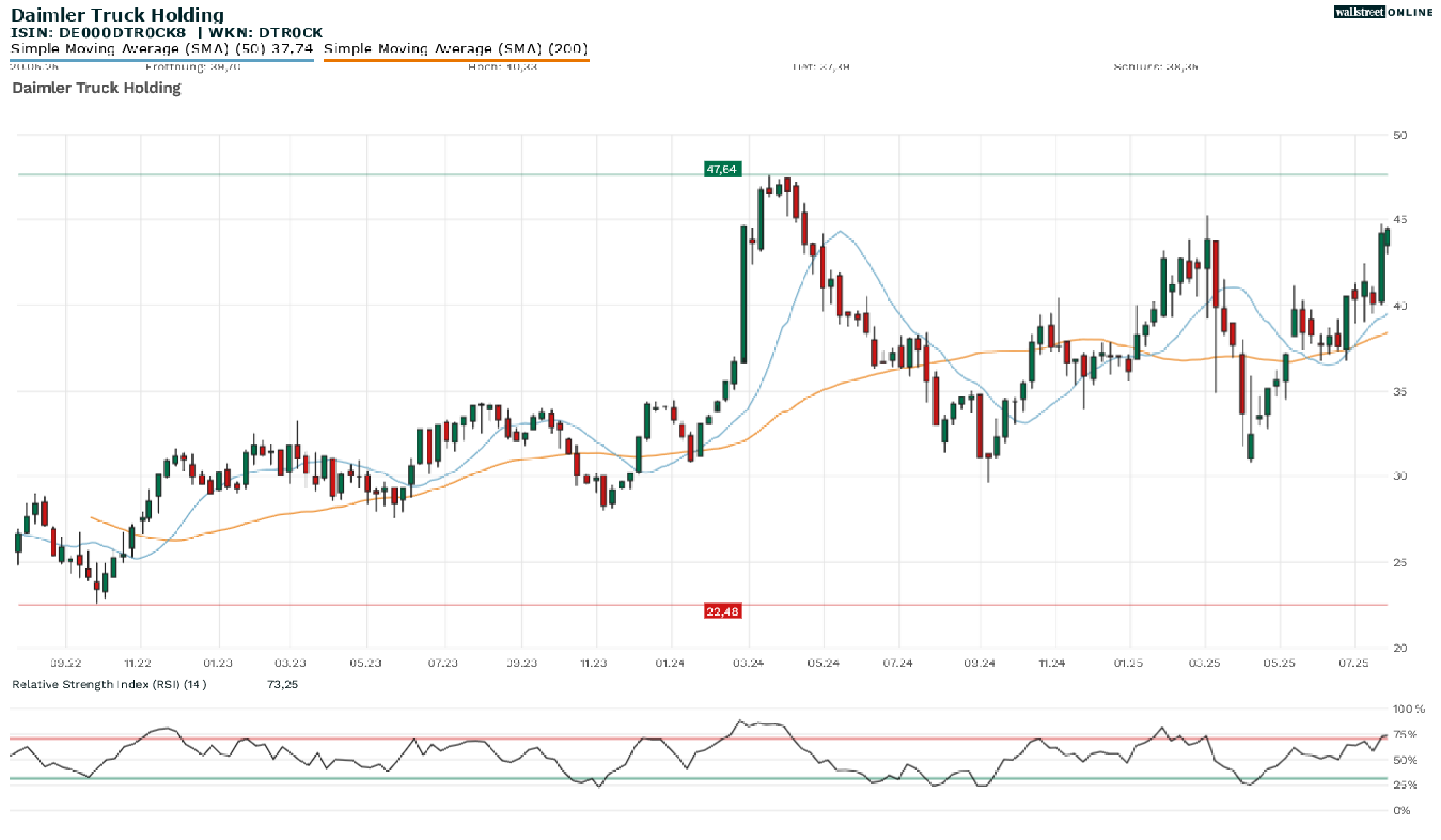Screen dimensions: 1441x840
Task: Click the 50 price axis label
Action: [x=1400, y=135]
